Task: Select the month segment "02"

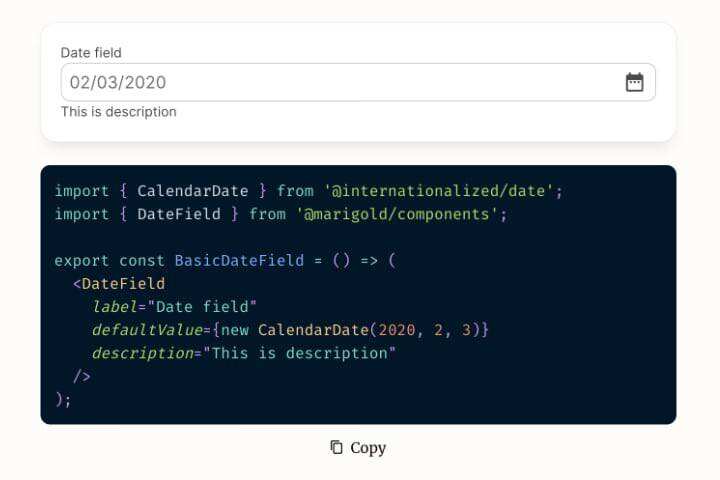Action: pyautogui.click(x=81, y=82)
